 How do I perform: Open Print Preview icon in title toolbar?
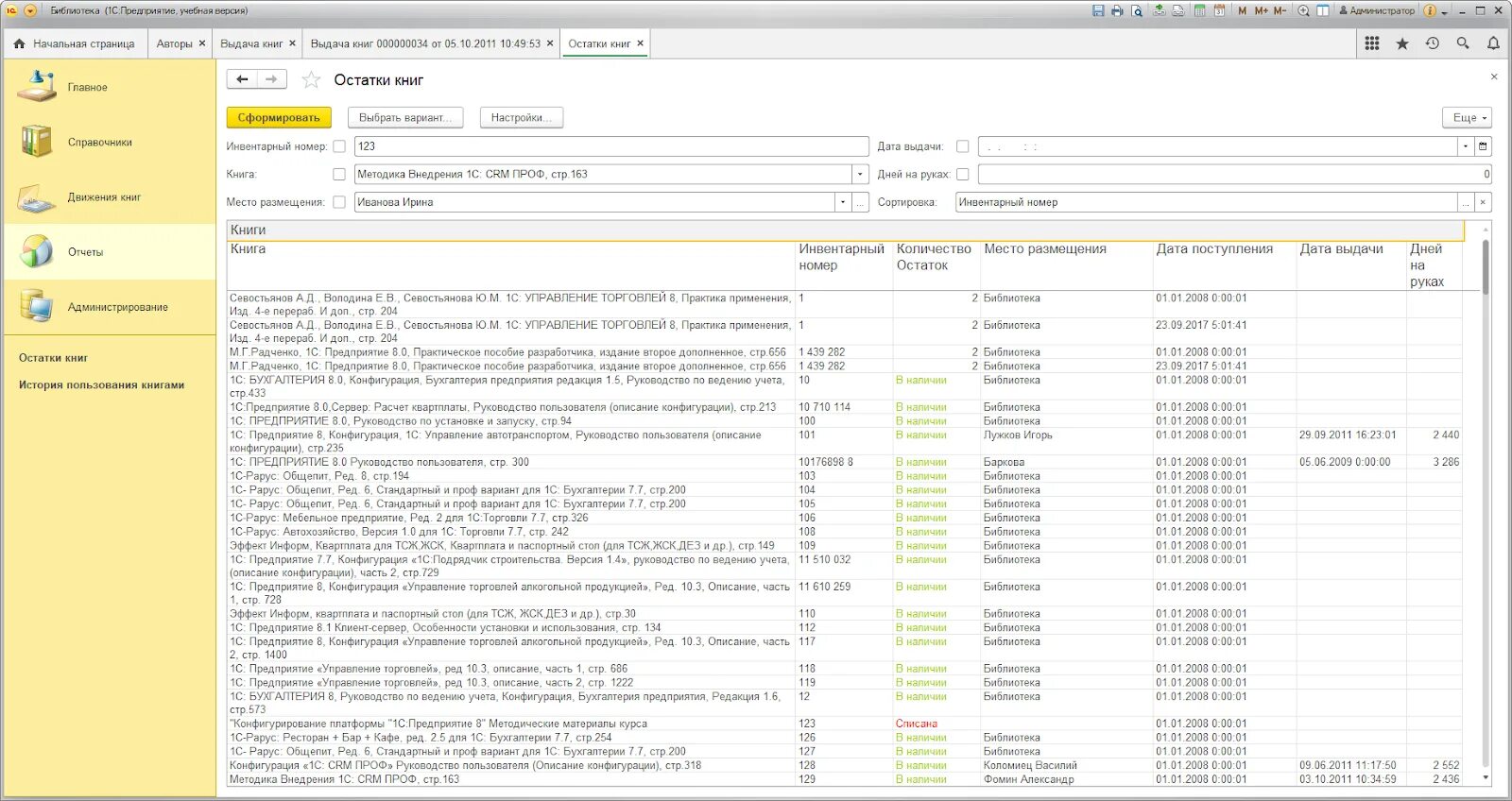[x=1137, y=10]
